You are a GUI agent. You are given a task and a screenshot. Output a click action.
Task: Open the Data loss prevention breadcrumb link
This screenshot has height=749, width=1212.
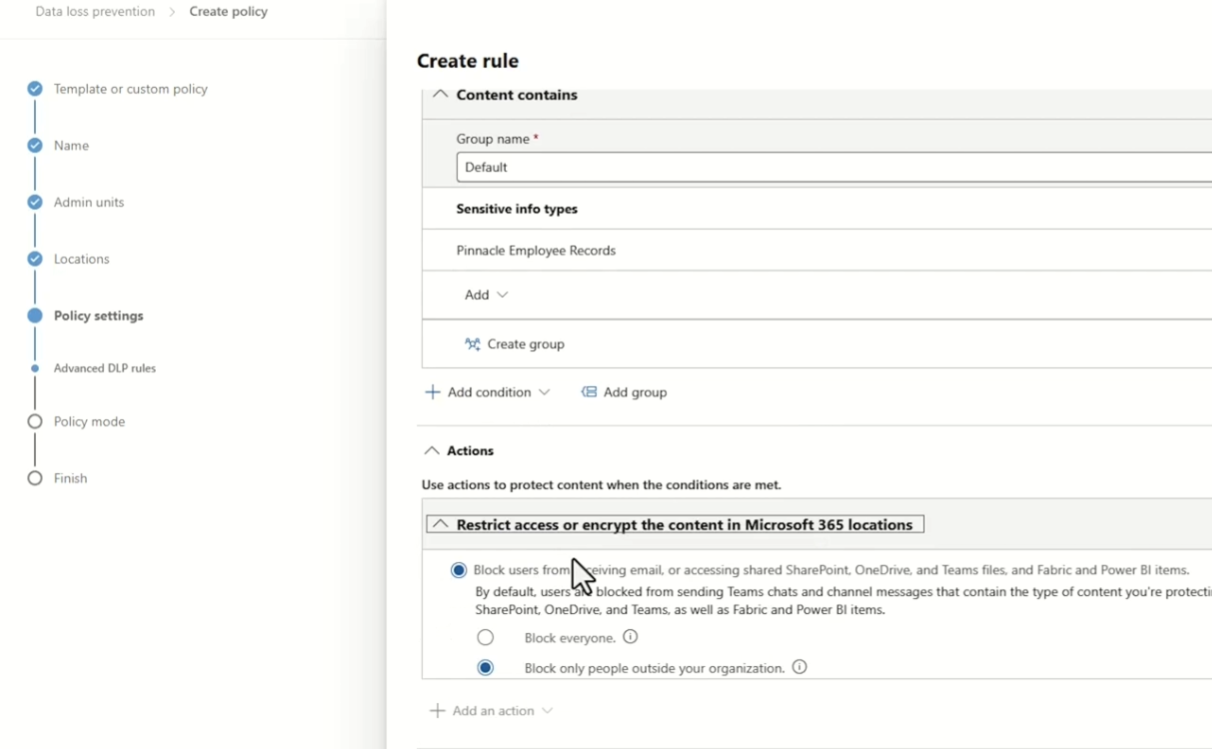pyautogui.click(x=95, y=12)
